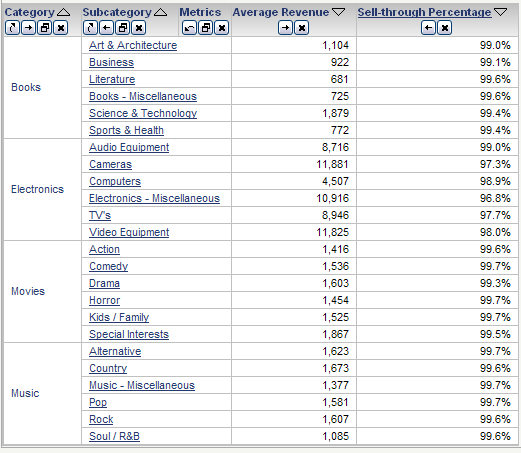The image size is (521, 453).
Task: Move Sell-through Percentage metric left
Action: click(x=428, y=28)
